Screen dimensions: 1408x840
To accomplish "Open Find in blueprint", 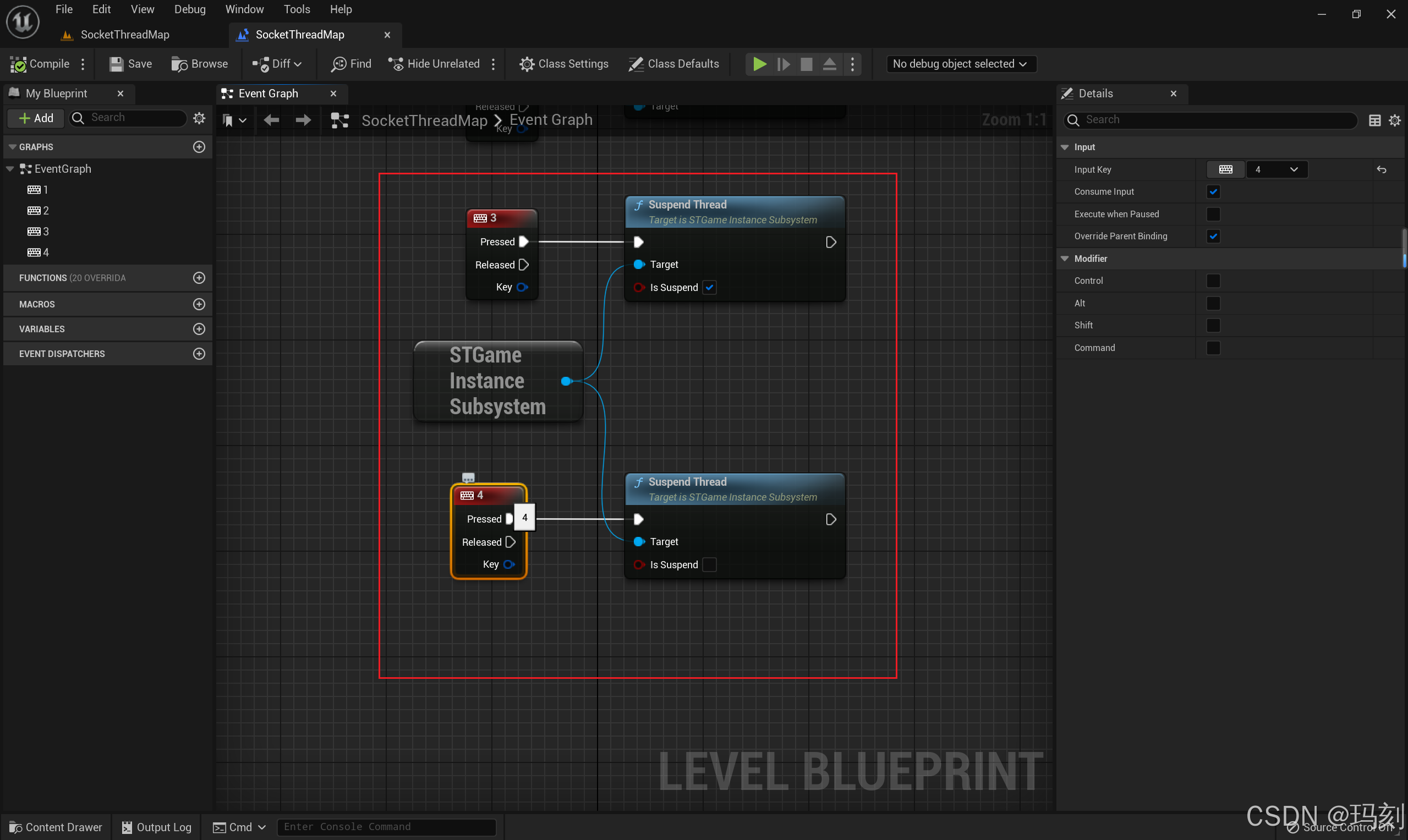I will pyautogui.click(x=351, y=64).
